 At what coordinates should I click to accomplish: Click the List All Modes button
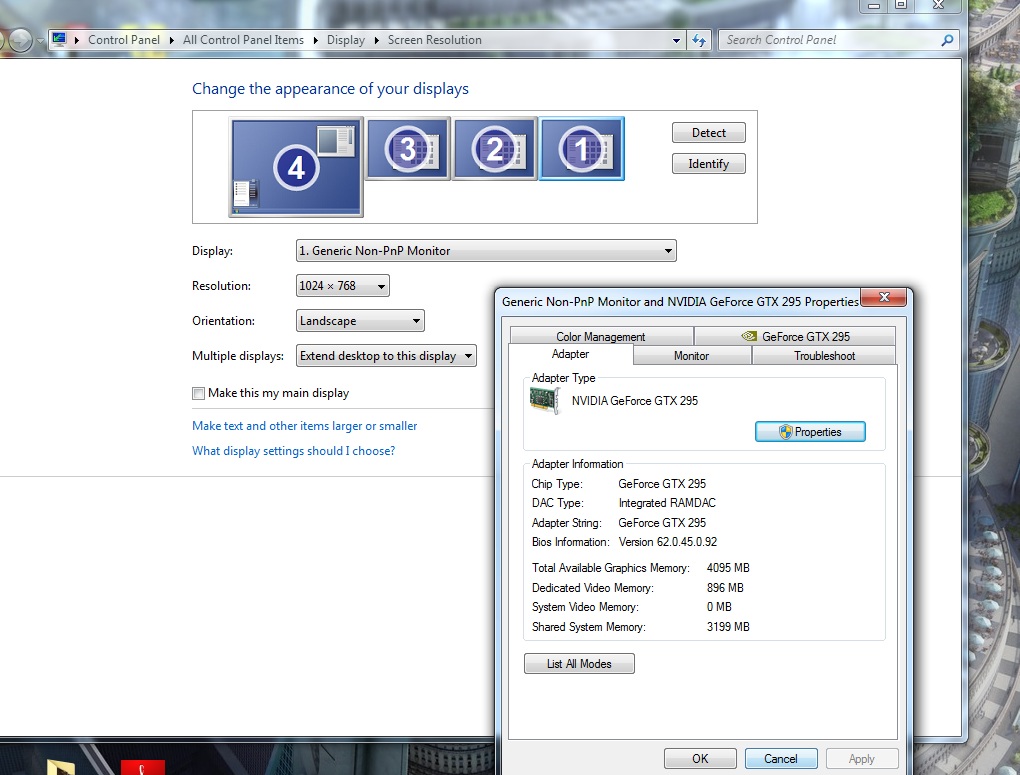[x=579, y=664]
